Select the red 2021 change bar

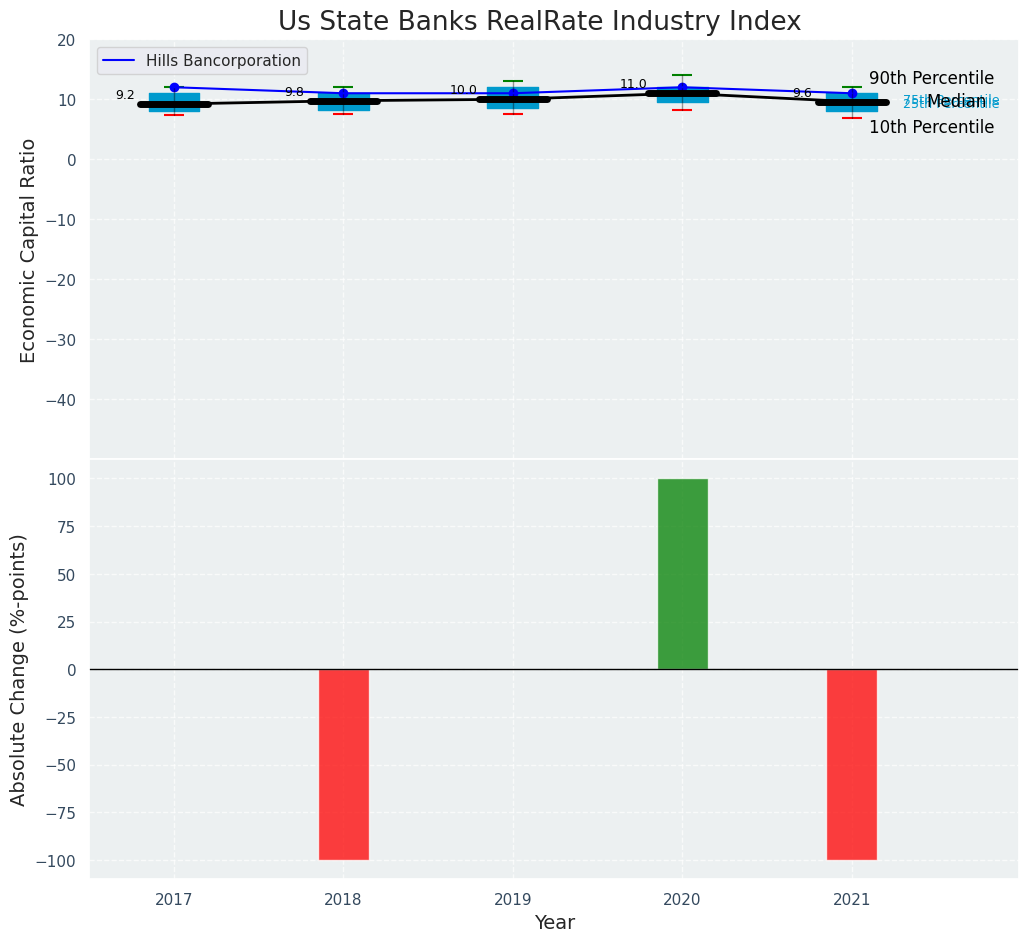pos(851,764)
